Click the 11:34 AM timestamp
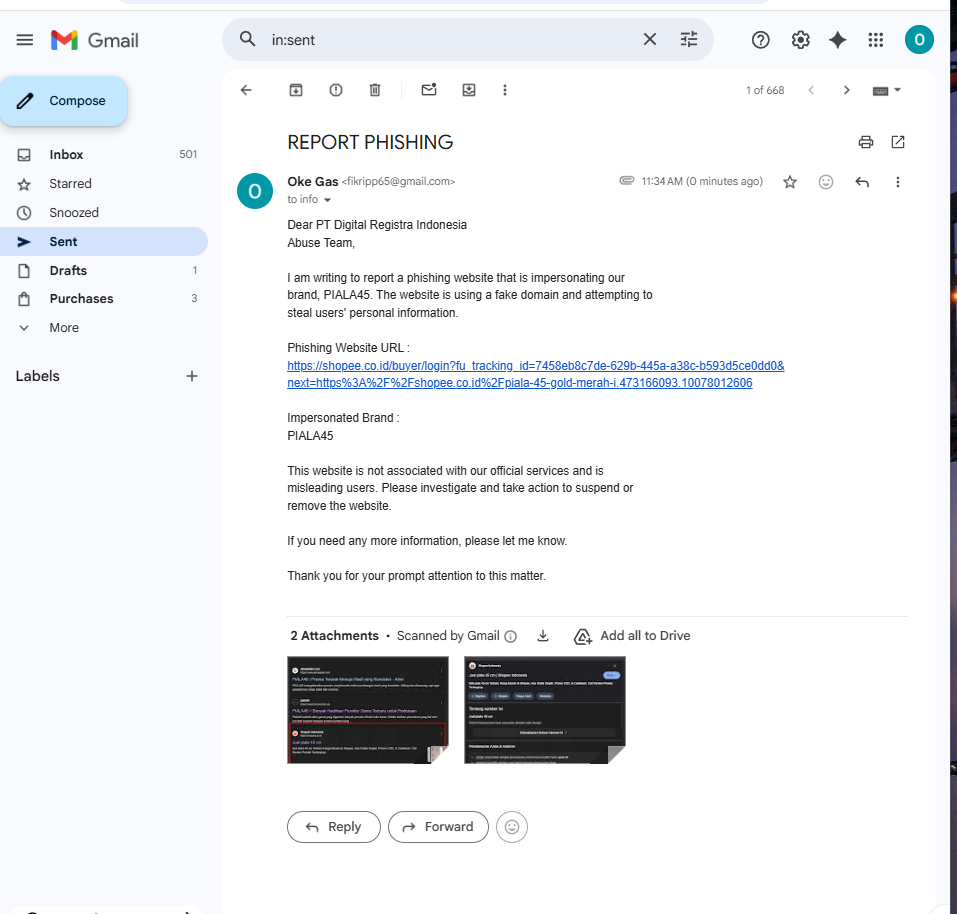The image size is (957, 914). [702, 181]
